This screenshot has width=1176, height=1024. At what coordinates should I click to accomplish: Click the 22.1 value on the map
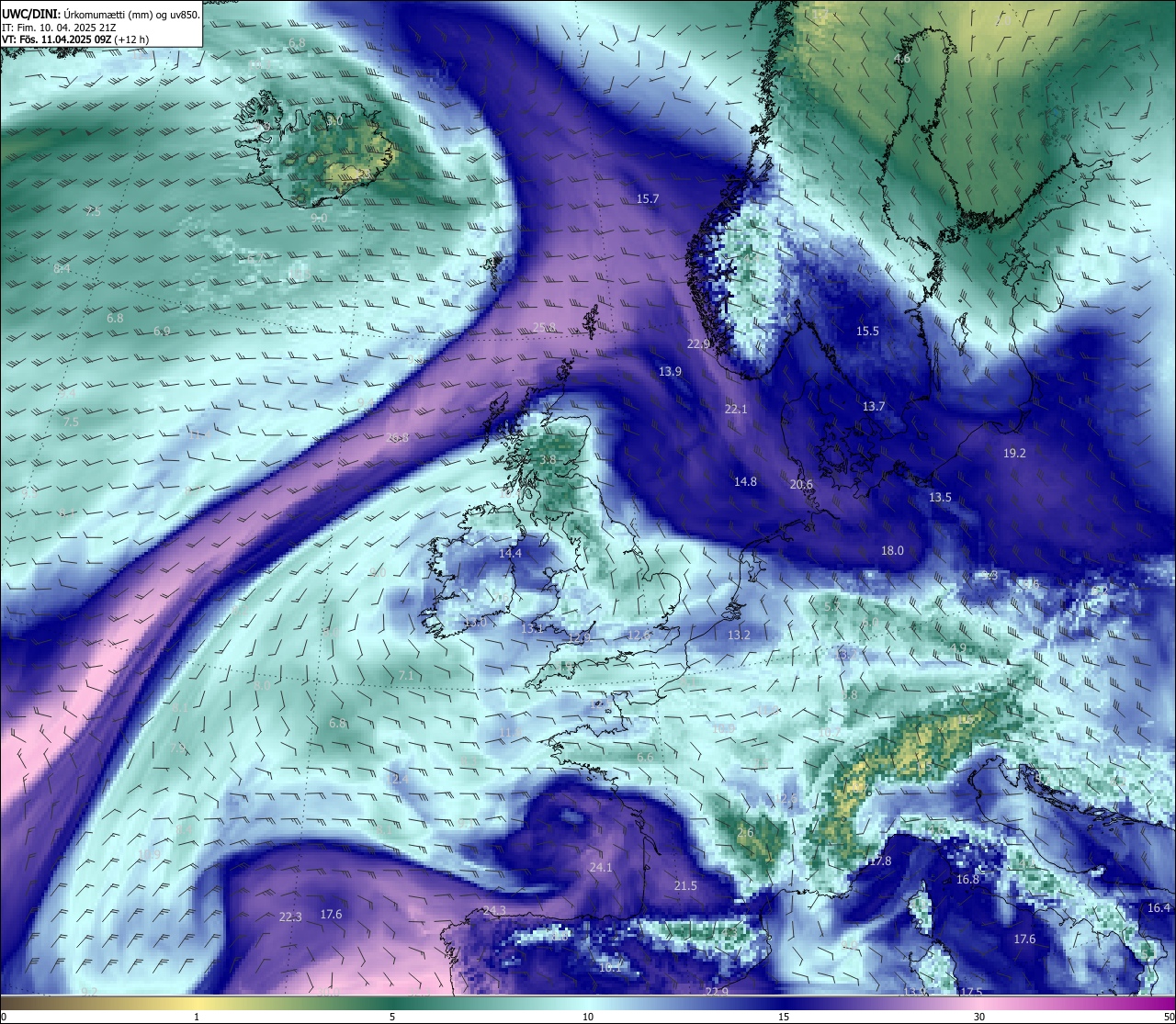(736, 409)
